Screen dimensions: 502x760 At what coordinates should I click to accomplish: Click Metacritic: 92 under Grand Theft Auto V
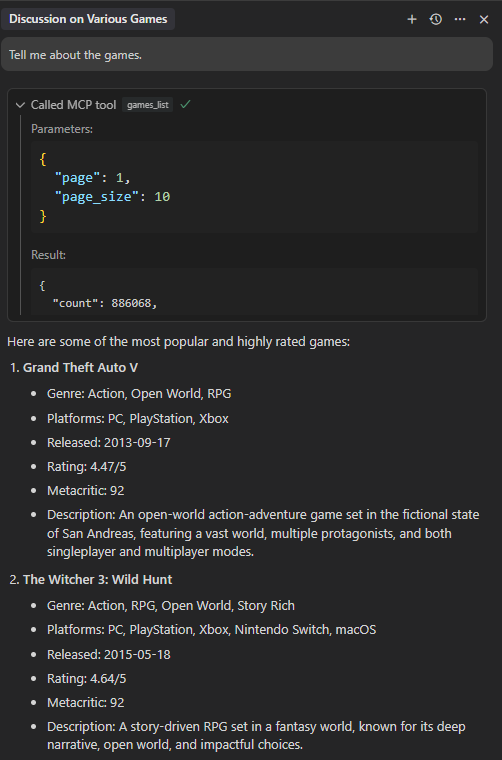pyautogui.click(x=85, y=491)
